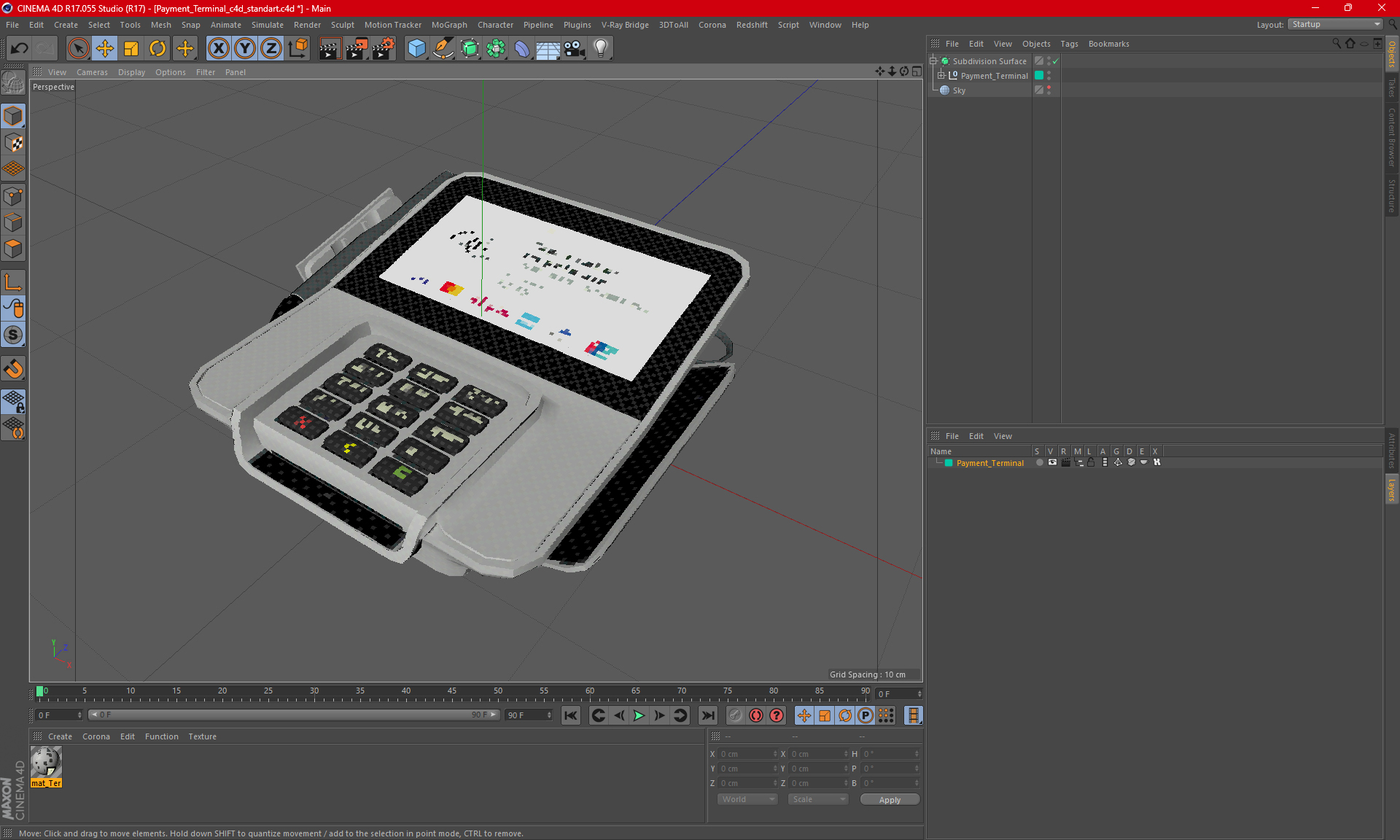Click the Record Active Objects button
This screenshot has height=840, width=1400.
tap(736, 715)
